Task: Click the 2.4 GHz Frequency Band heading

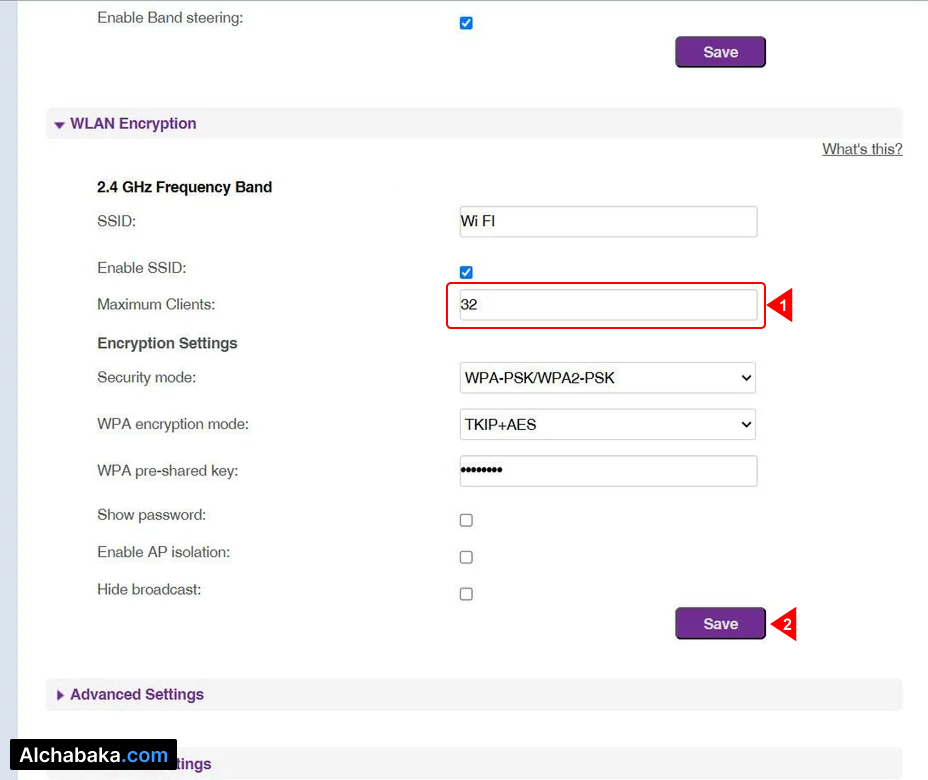Action: pyautogui.click(x=184, y=187)
